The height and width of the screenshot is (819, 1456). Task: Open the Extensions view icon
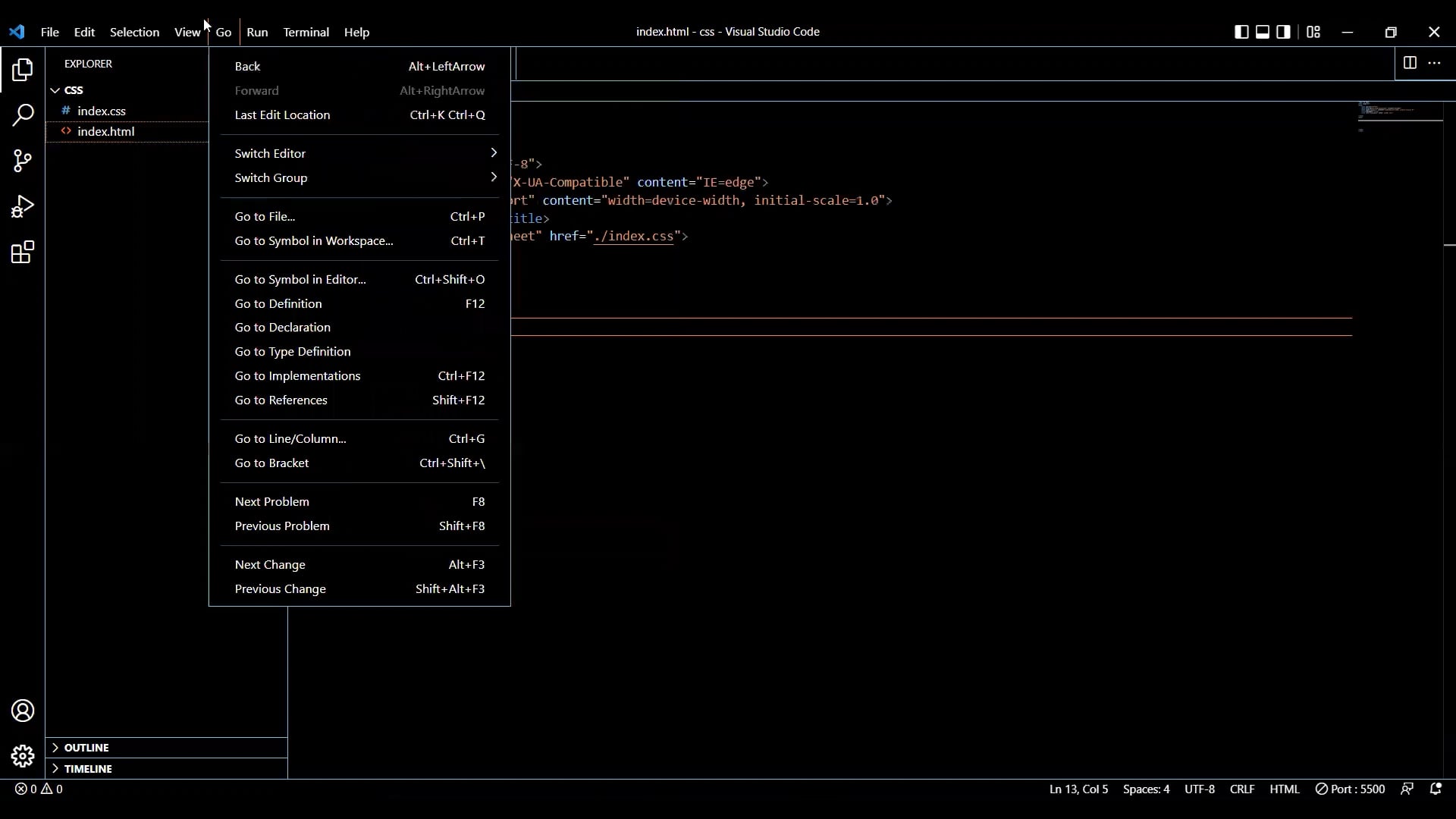(23, 252)
